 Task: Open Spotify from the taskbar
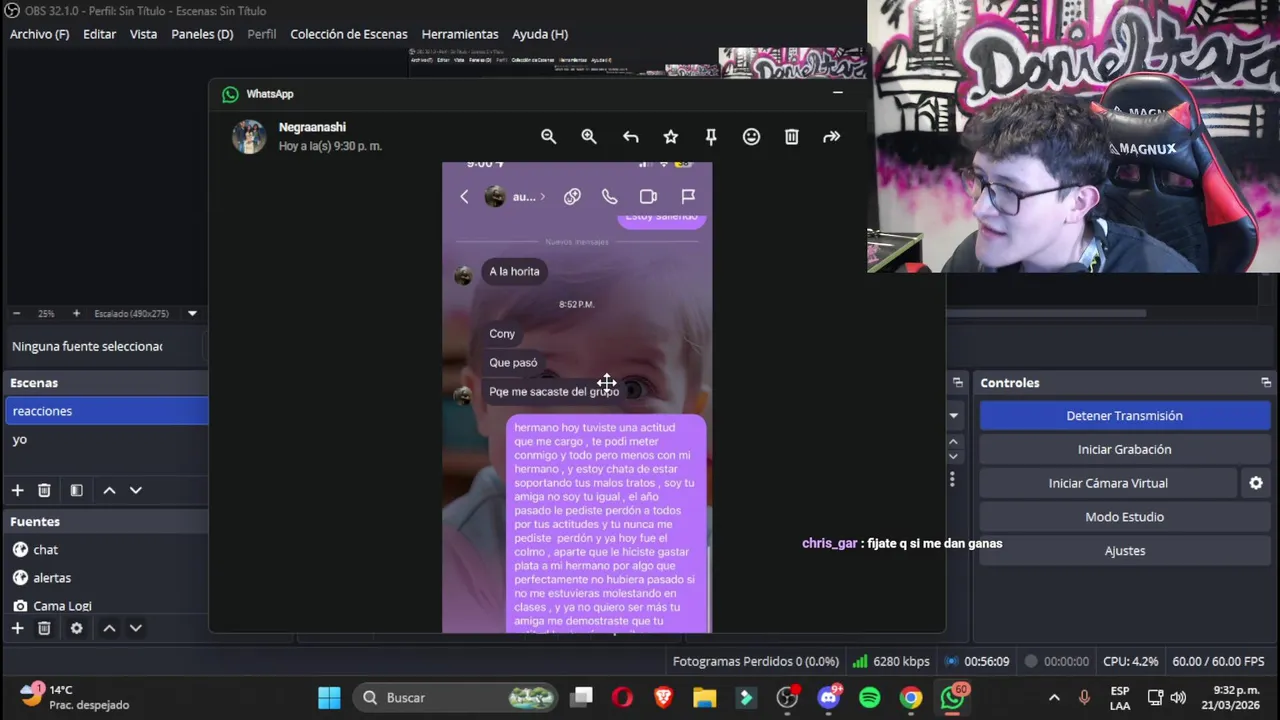[x=870, y=698]
